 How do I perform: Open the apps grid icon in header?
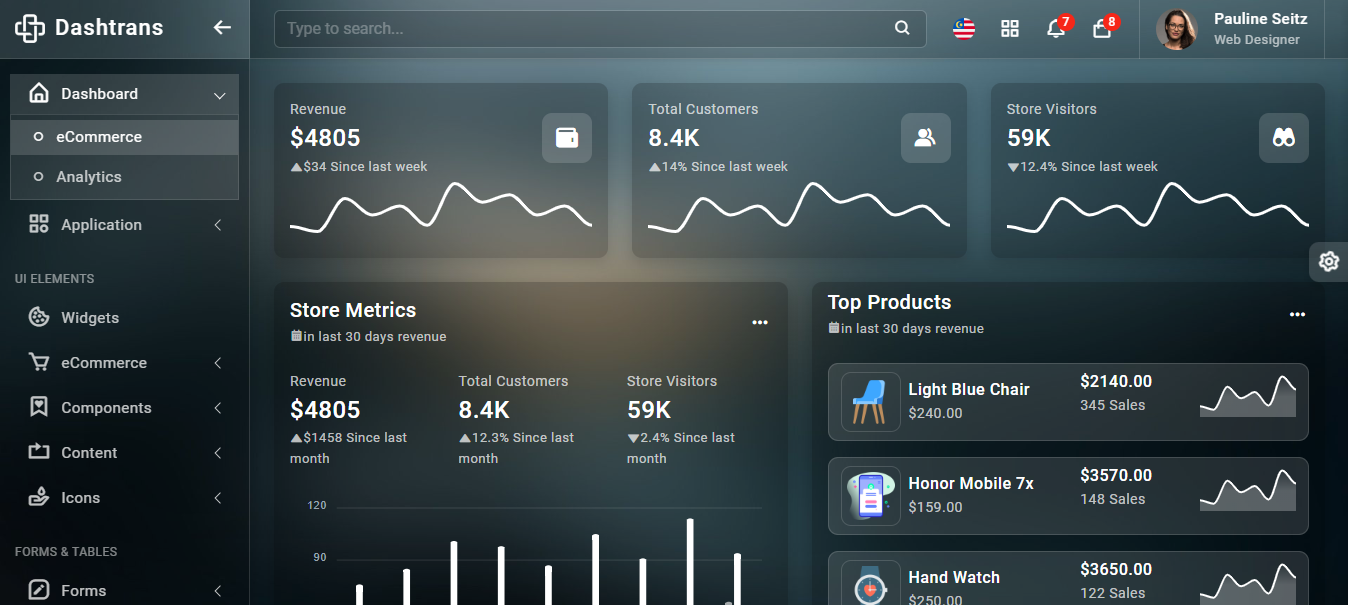[1010, 29]
